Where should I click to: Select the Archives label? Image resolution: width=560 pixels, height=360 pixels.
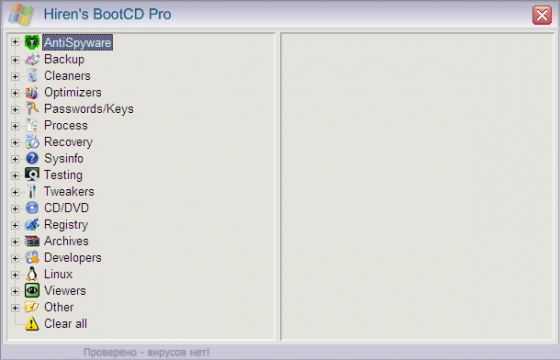click(66, 241)
